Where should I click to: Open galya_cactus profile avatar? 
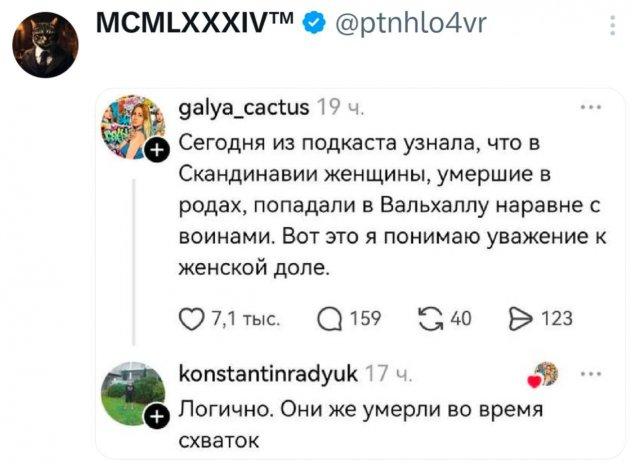point(135,123)
